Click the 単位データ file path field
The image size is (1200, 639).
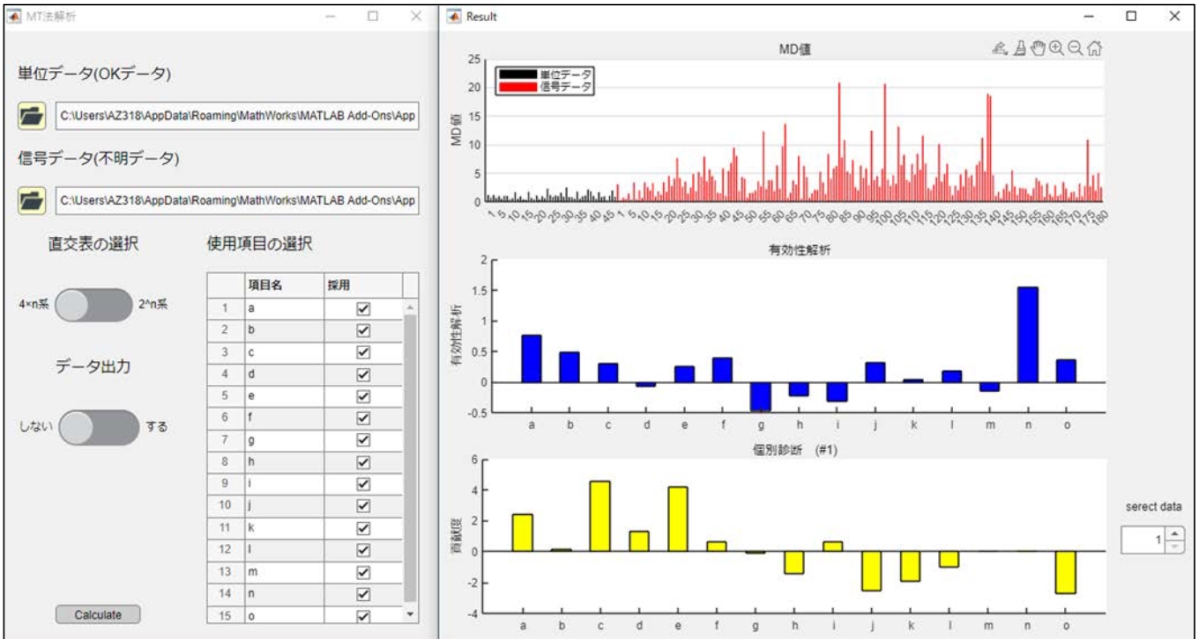click(x=237, y=116)
